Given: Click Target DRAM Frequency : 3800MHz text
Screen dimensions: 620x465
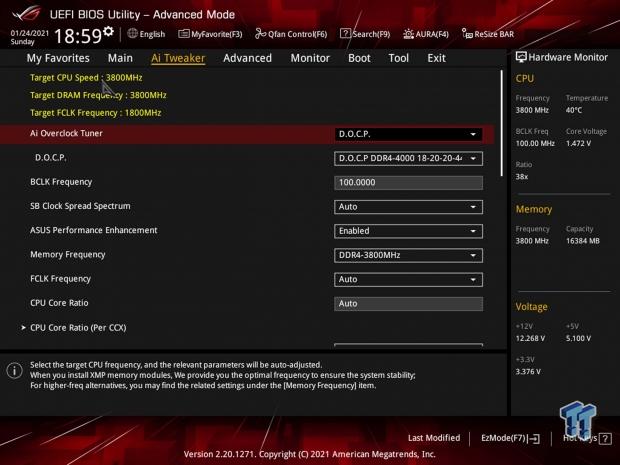Looking at the screenshot, I should pos(98,95).
